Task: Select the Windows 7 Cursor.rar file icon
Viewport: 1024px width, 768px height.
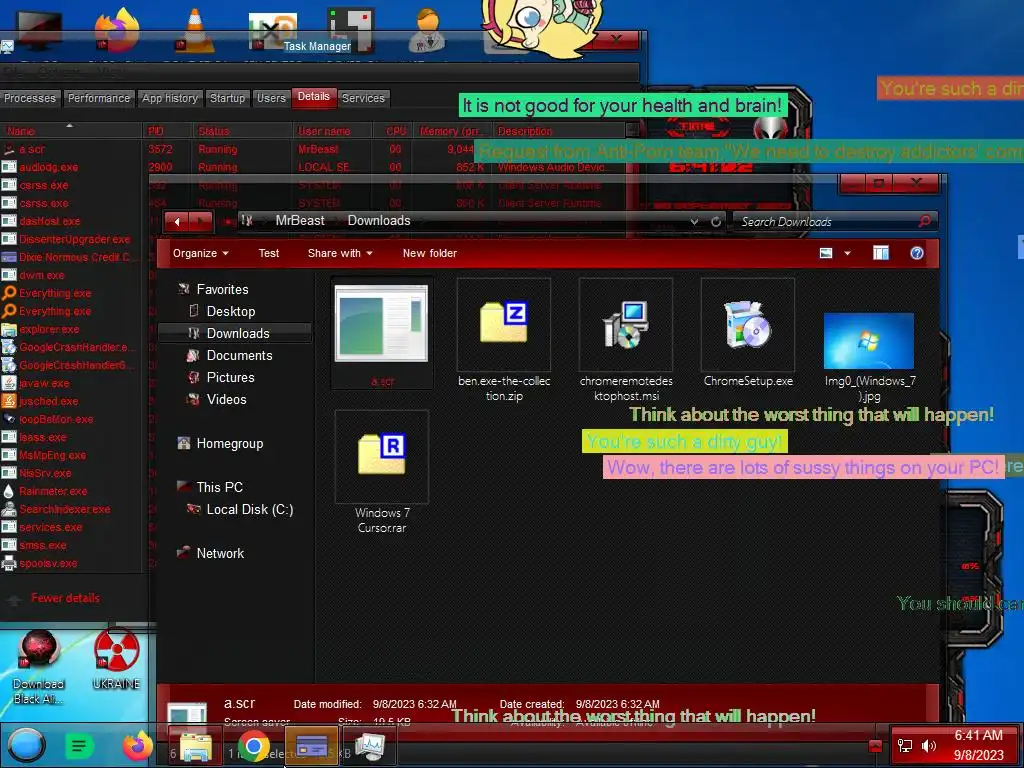Action: coord(381,456)
